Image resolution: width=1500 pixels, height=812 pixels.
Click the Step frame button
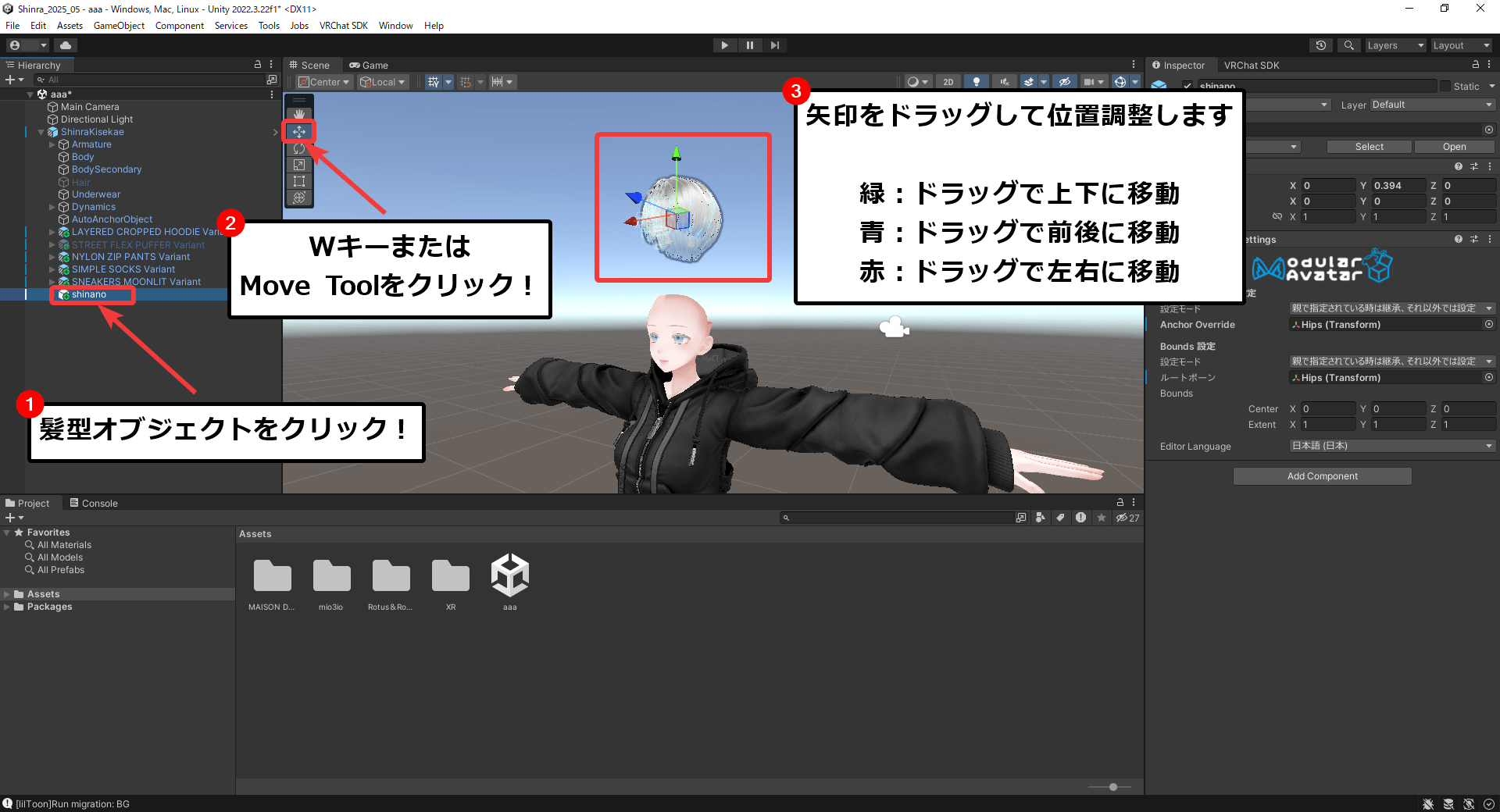tap(774, 45)
